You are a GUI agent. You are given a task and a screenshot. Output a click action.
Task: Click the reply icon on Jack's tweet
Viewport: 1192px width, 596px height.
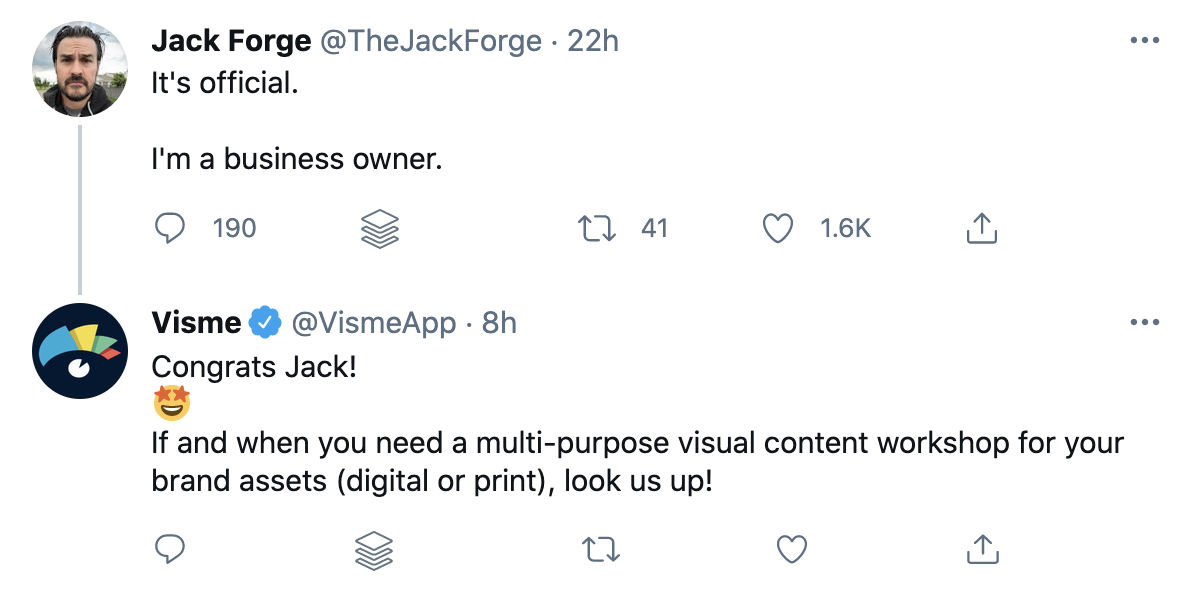click(x=170, y=228)
